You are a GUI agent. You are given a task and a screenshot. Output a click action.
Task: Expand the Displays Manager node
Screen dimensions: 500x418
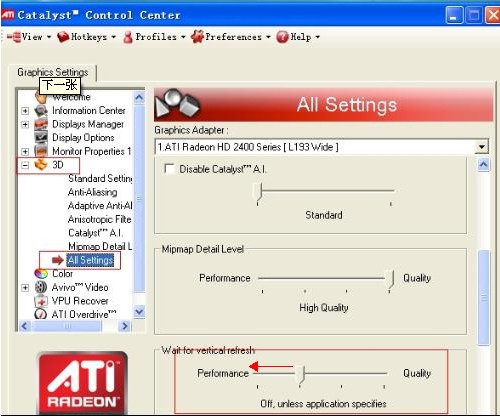[25, 124]
